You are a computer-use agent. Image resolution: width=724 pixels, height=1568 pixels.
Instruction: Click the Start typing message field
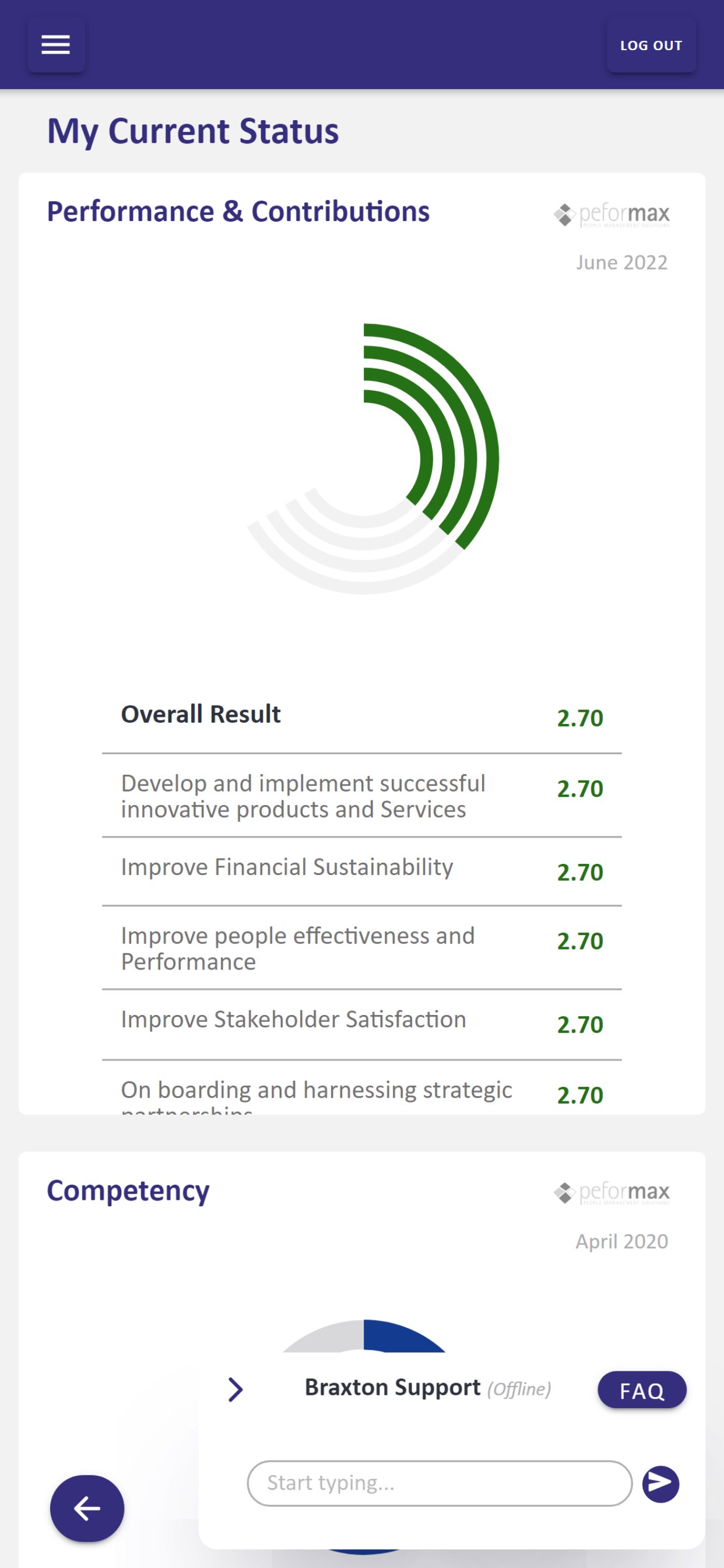pyautogui.click(x=440, y=1483)
